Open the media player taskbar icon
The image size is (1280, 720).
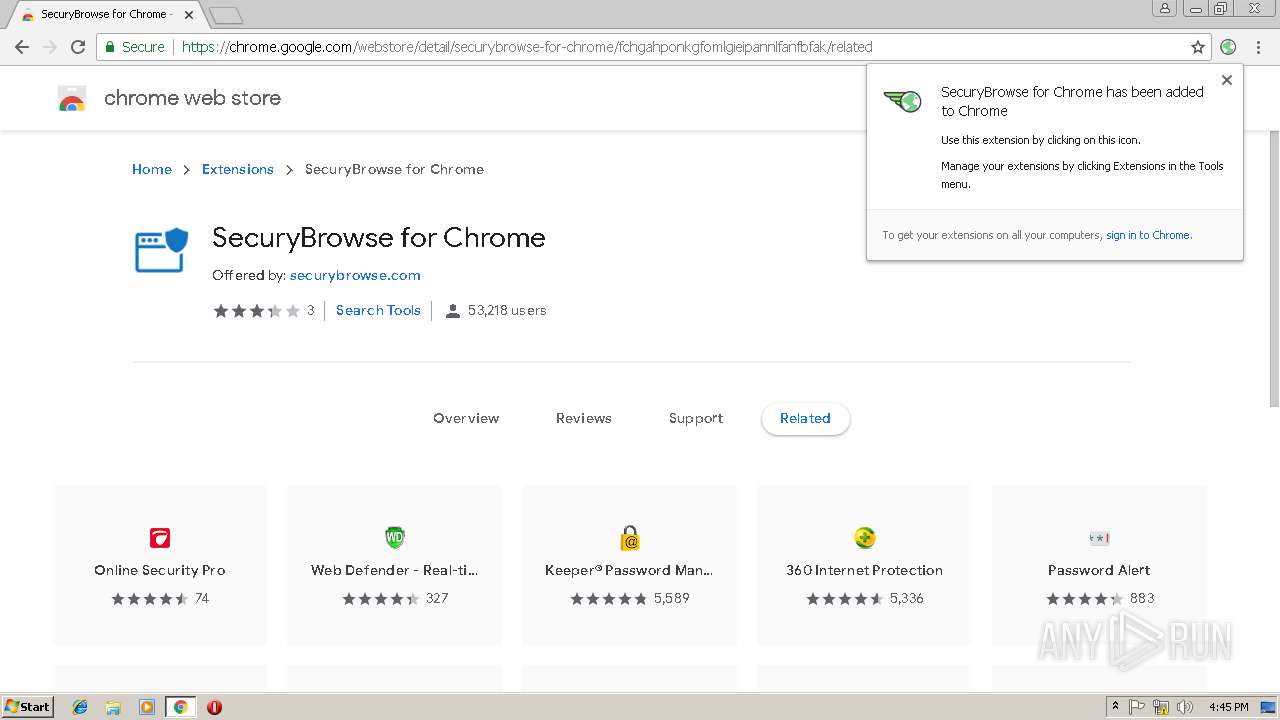pyautogui.click(x=147, y=707)
